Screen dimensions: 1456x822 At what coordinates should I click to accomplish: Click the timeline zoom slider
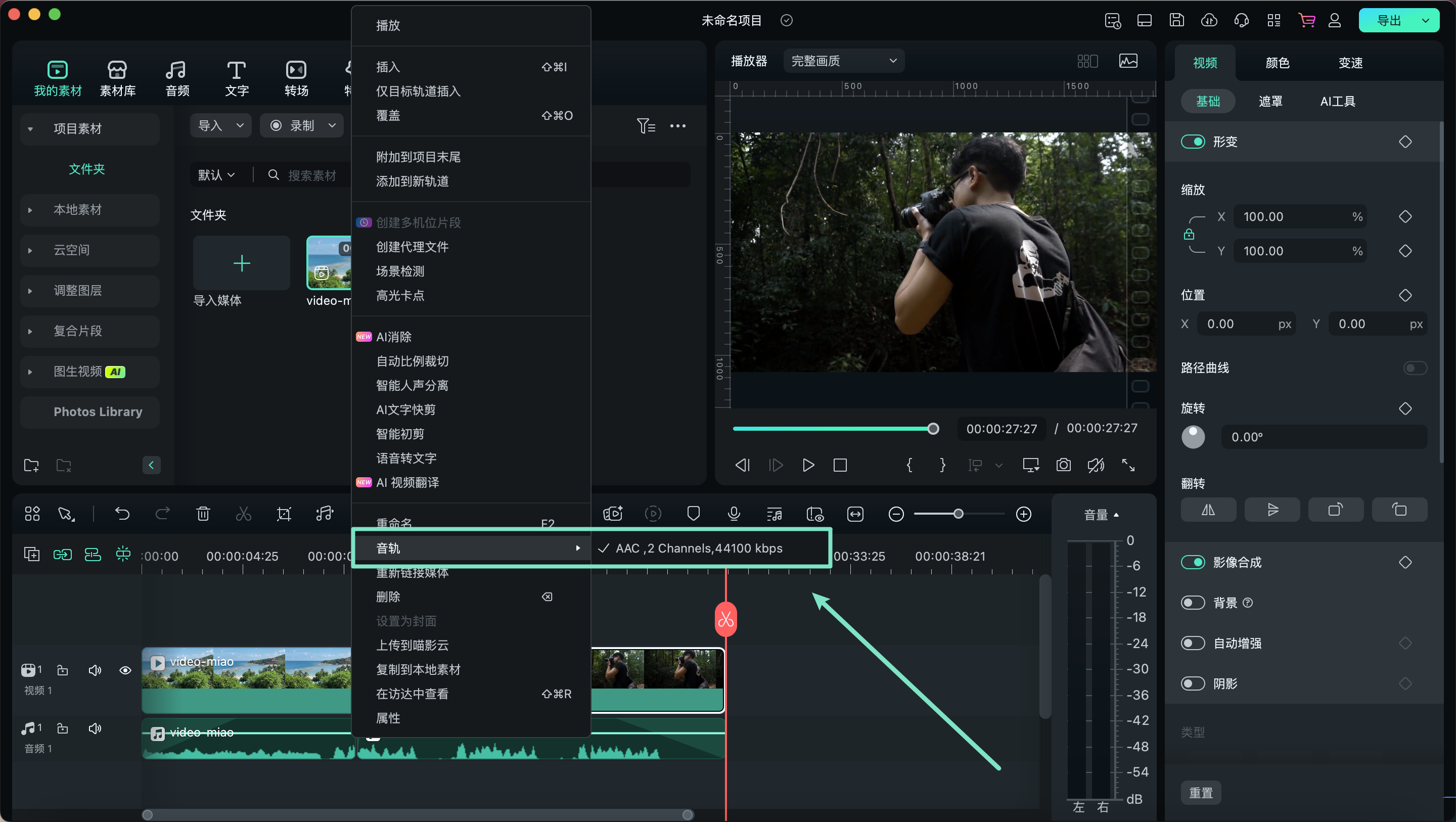[x=959, y=514]
